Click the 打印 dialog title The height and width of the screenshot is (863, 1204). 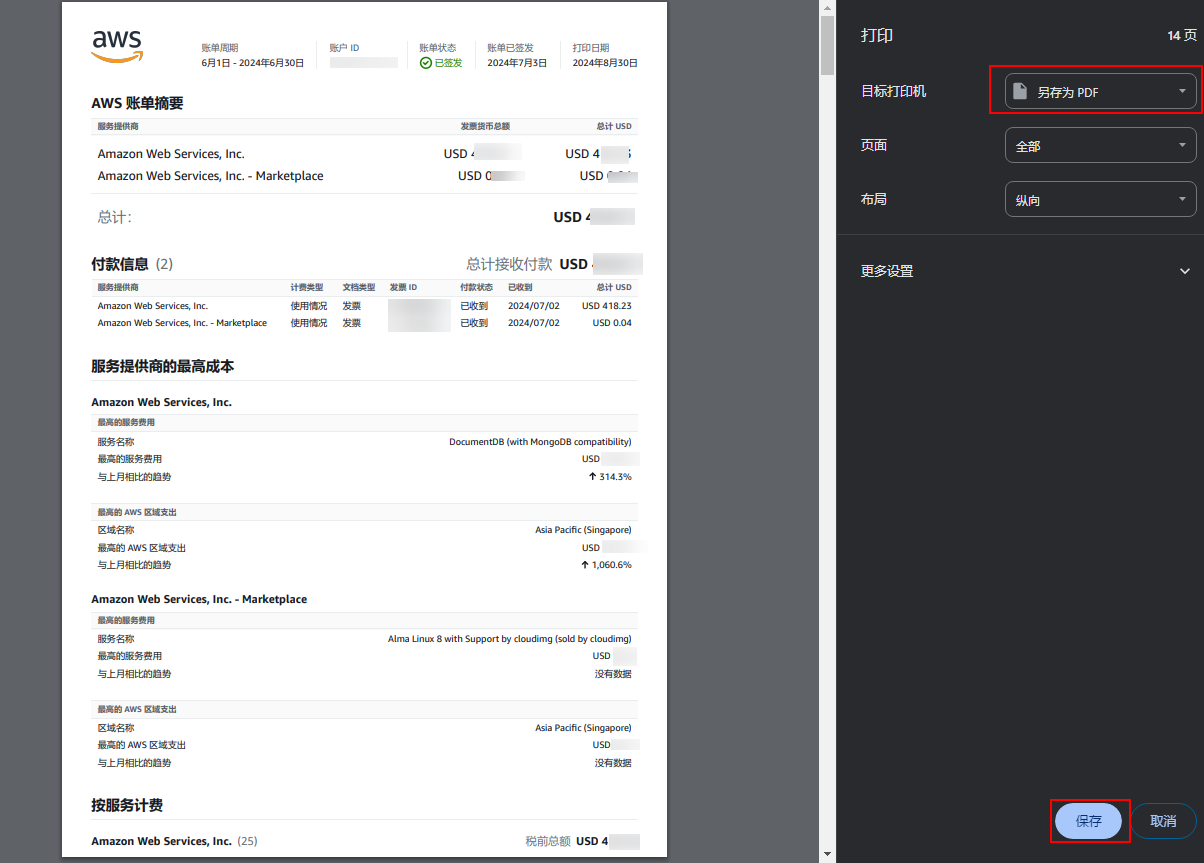click(877, 36)
